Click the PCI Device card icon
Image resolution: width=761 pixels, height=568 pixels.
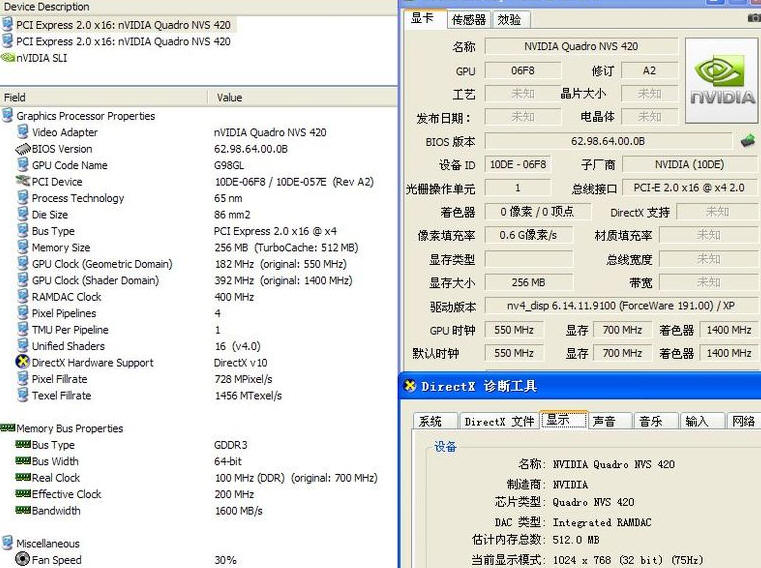pyautogui.click(x=23, y=181)
